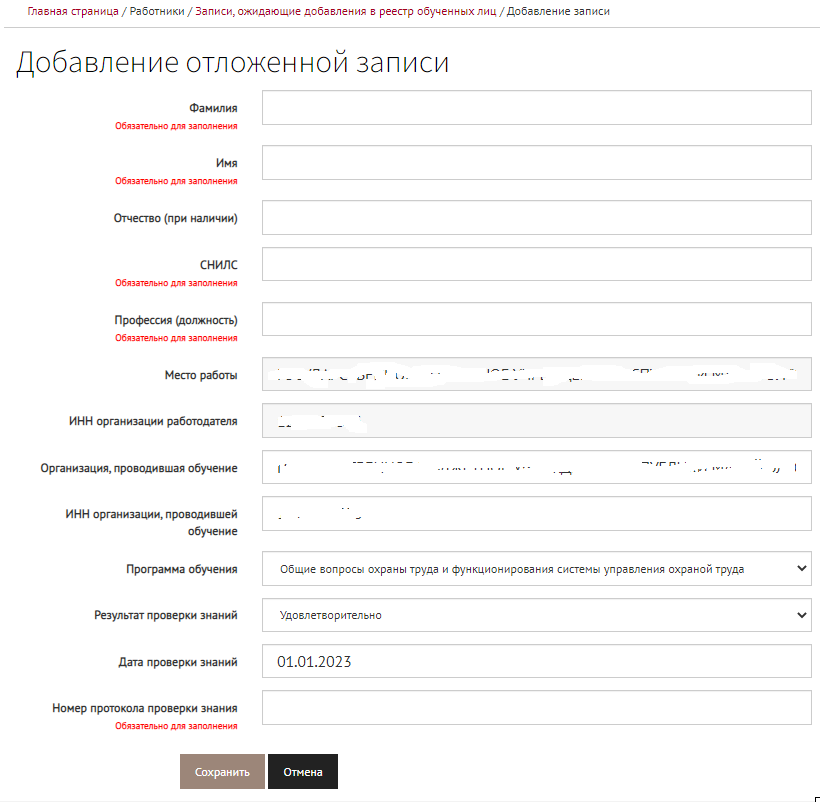Focus the Номер протокола проверки знания field

[537, 707]
